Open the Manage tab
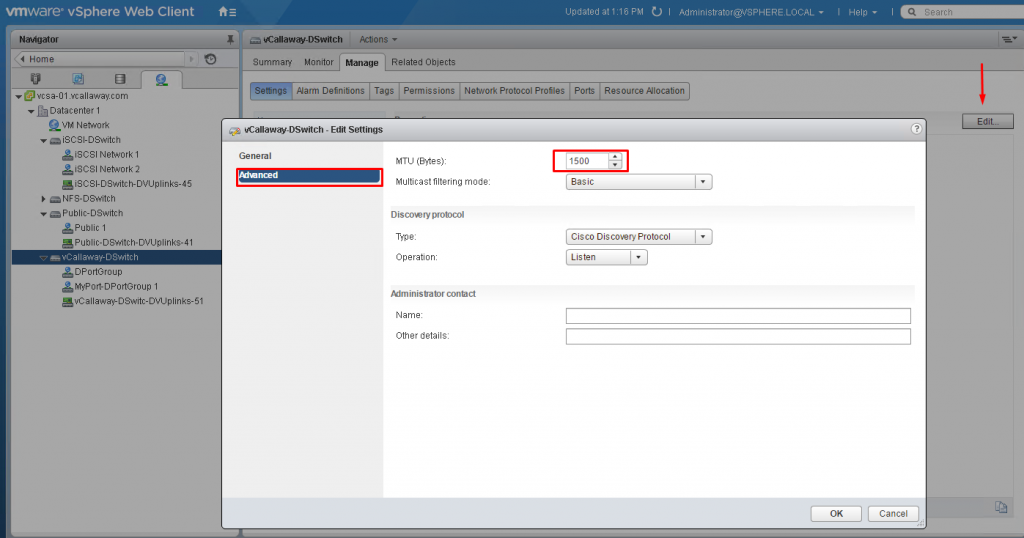This screenshot has width=1024, height=538. [x=362, y=63]
